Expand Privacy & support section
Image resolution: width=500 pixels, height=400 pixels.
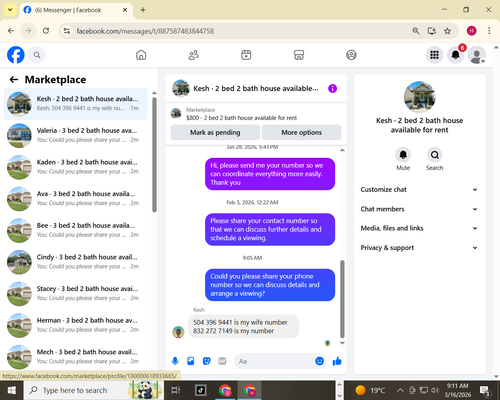pyautogui.click(x=419, y=248)
